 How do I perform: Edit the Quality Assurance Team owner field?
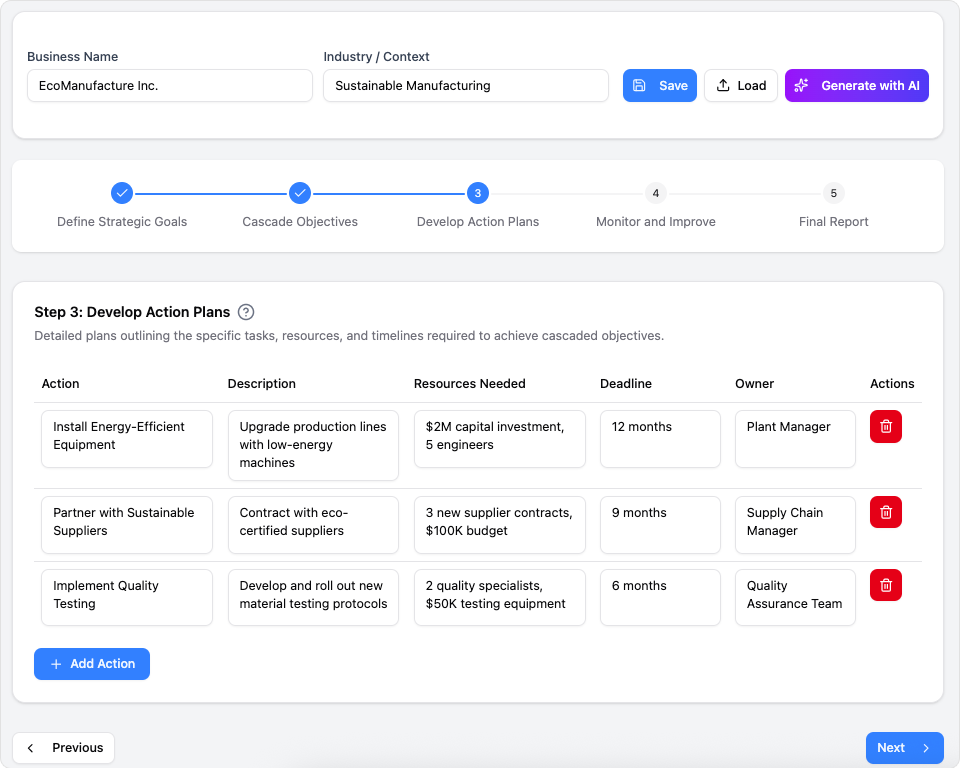point(795,598)
